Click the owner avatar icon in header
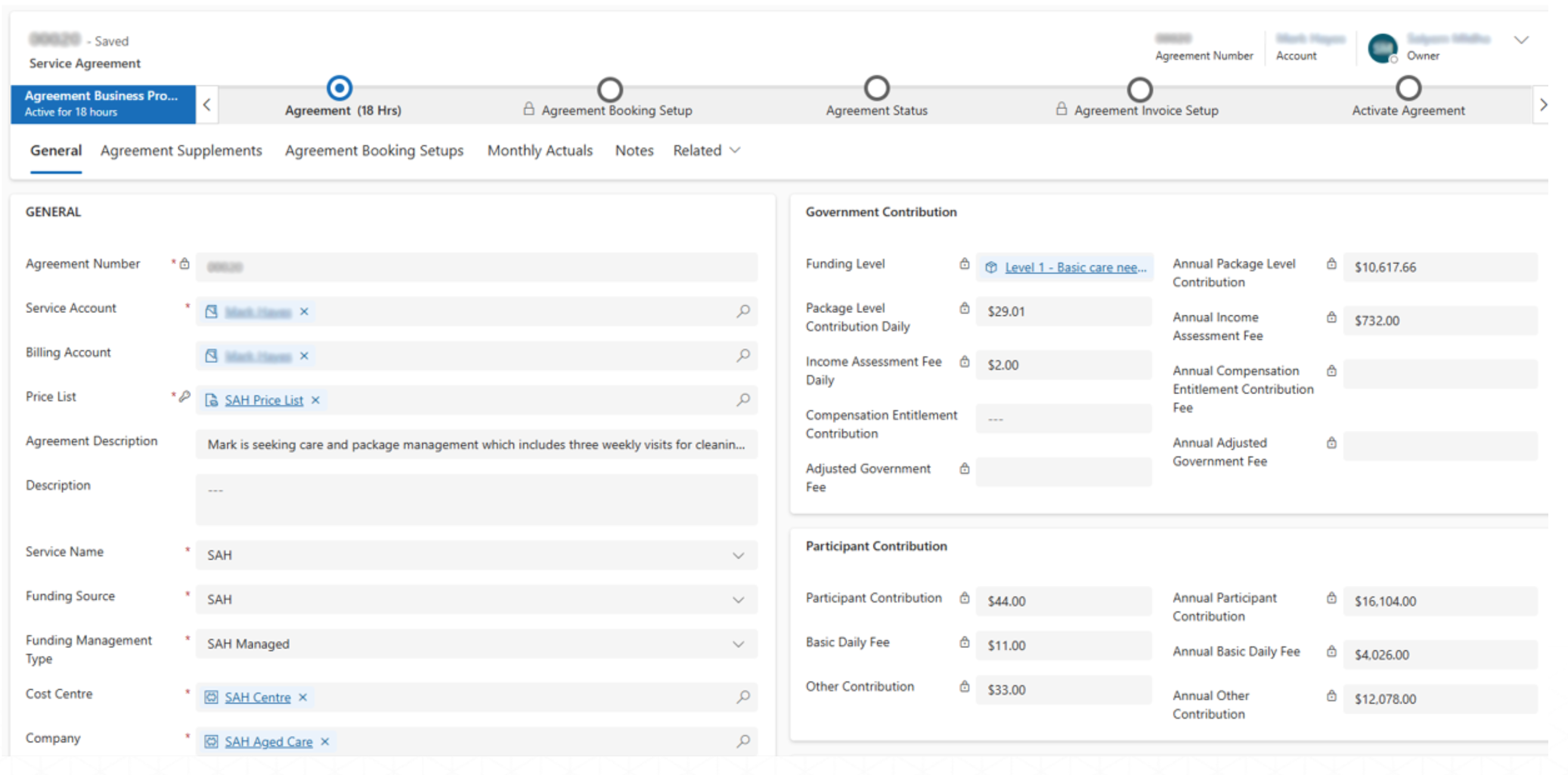The height and width of the screenshot is (775, 1568). 1382,48
